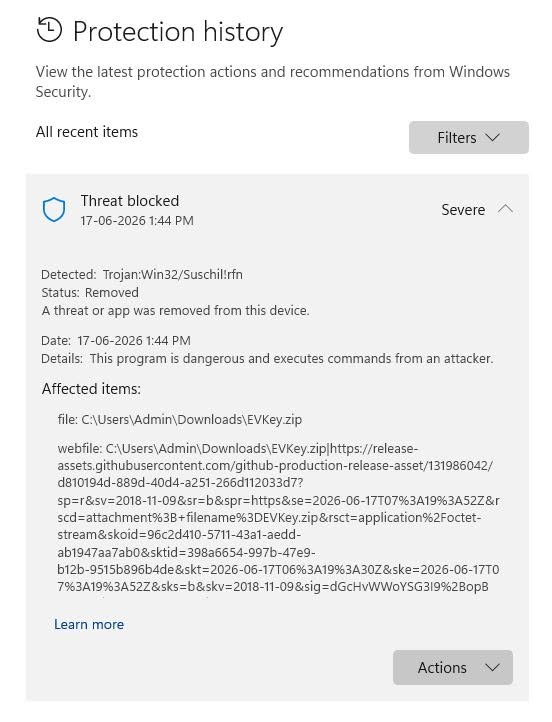Click the Protection history heading text
The image size is (552, 722).
click(x=178, y=32)
